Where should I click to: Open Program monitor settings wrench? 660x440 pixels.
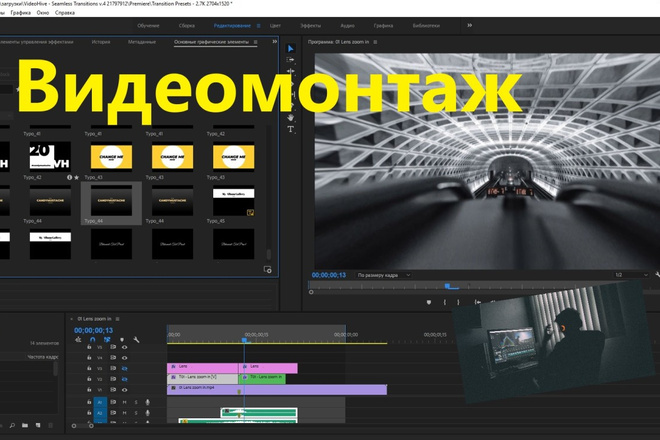(657, 275)
